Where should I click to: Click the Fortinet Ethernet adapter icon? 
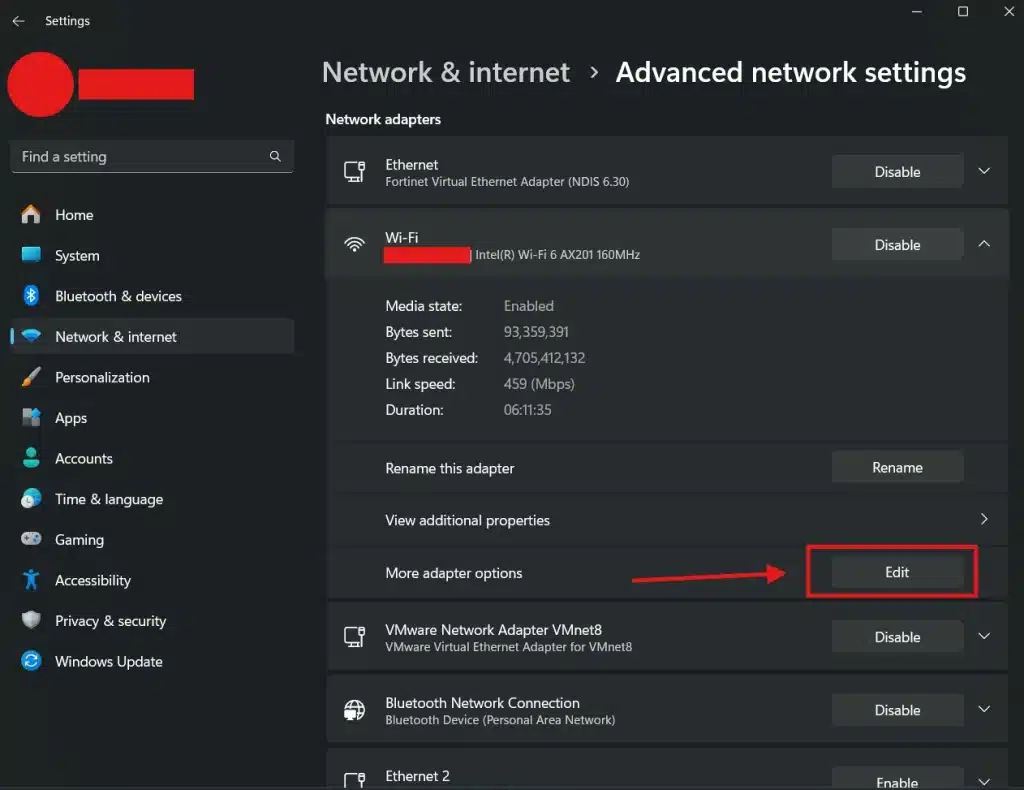click(355, 172)
